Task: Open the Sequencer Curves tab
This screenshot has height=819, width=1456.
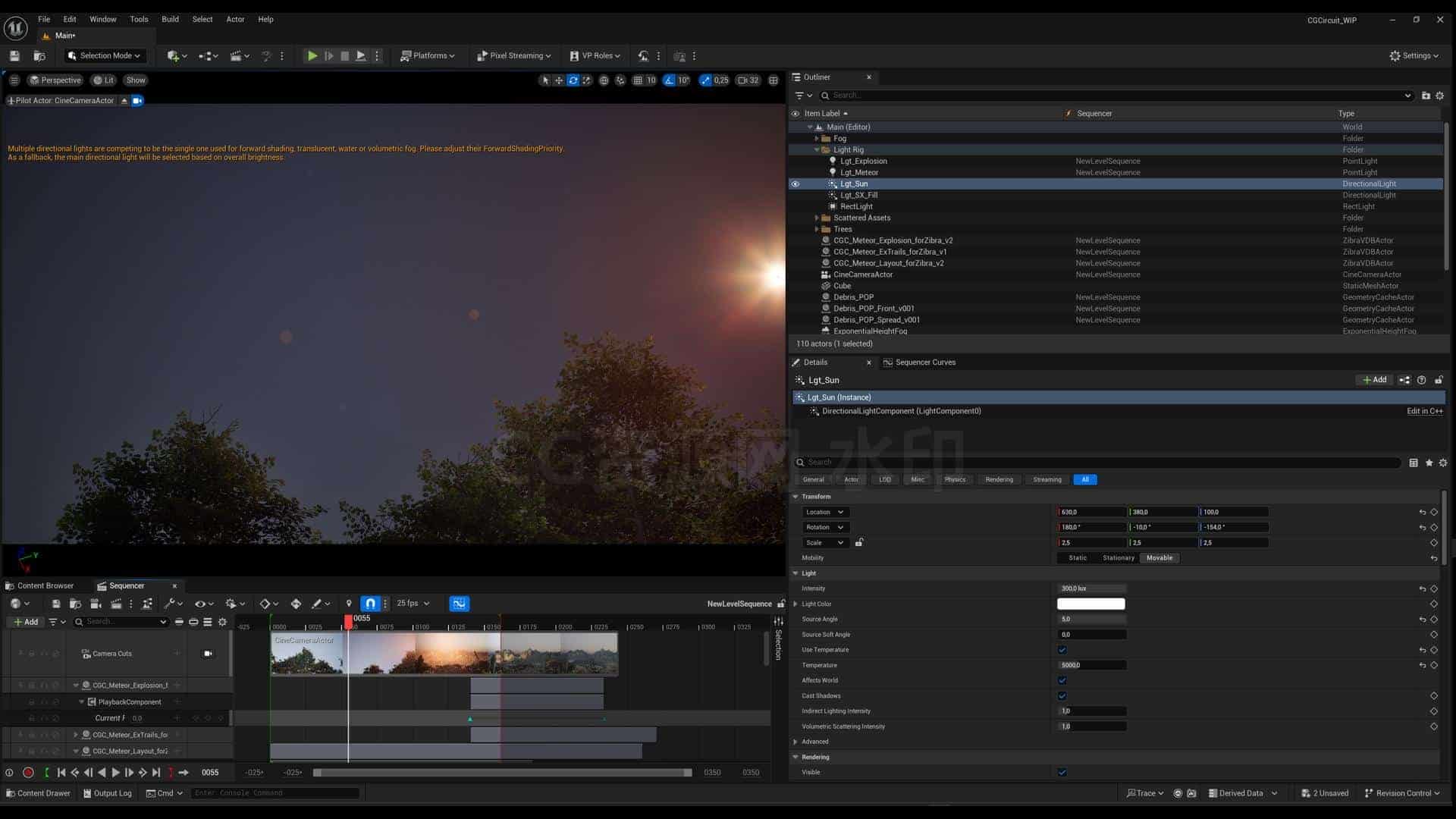Action: 919,362
